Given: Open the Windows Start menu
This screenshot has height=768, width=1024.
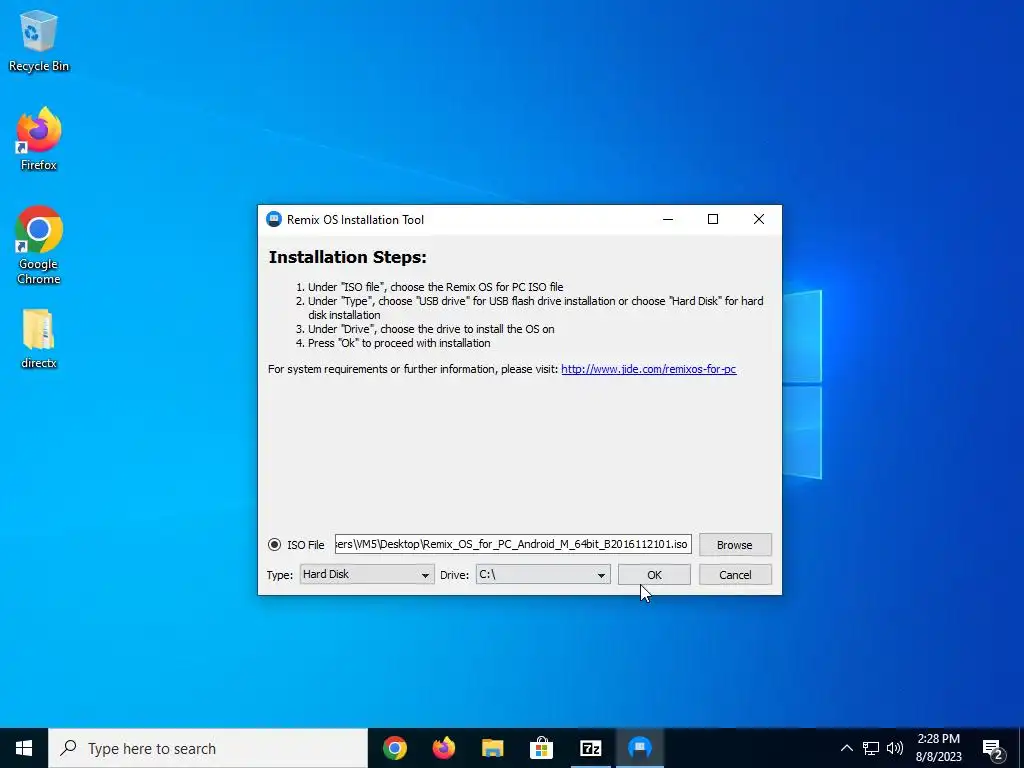Looking at the screenshot, I should [x=24, y=748].
